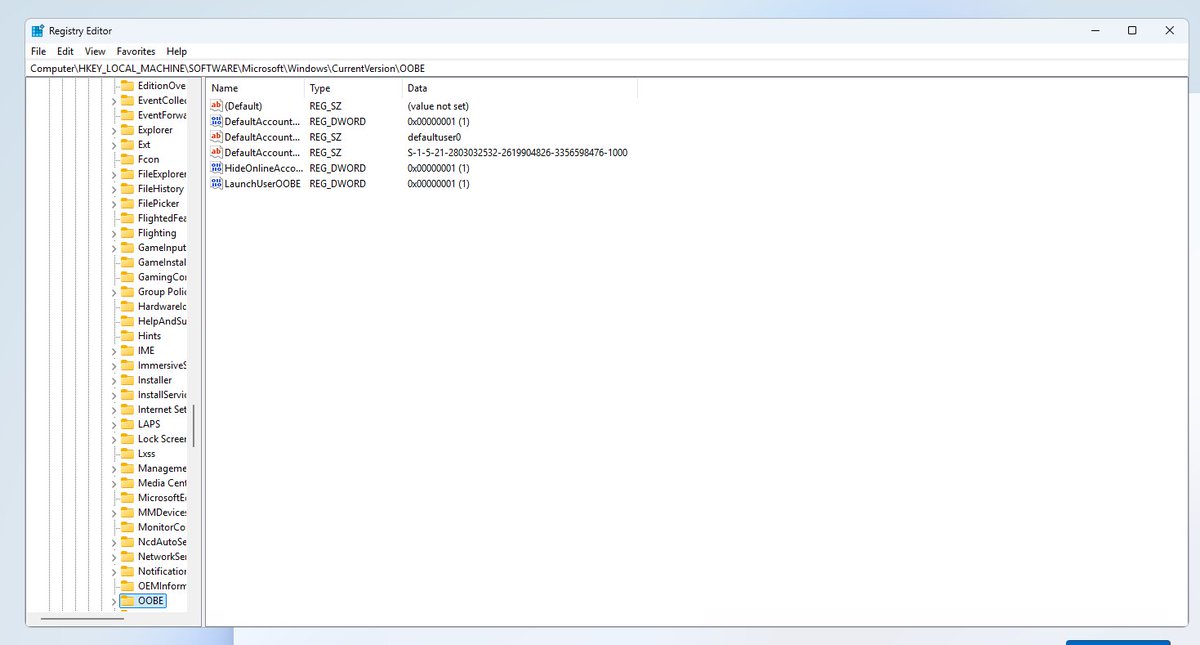
Task: Click the string icon of the (Default) value
Action: [x=216, y=106]
